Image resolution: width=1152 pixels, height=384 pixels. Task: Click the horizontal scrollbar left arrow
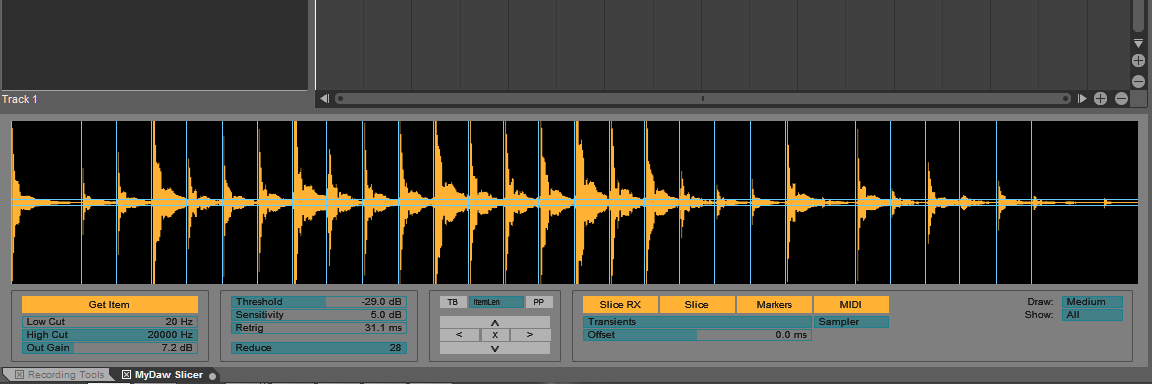coord(324,98)
